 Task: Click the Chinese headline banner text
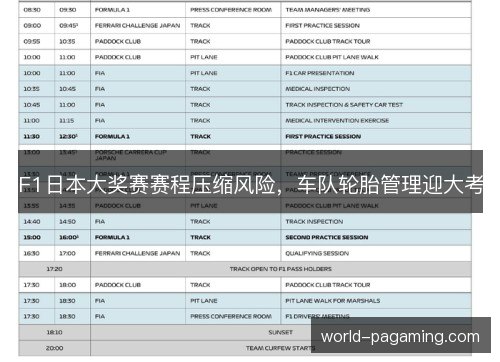click(251, 185)
